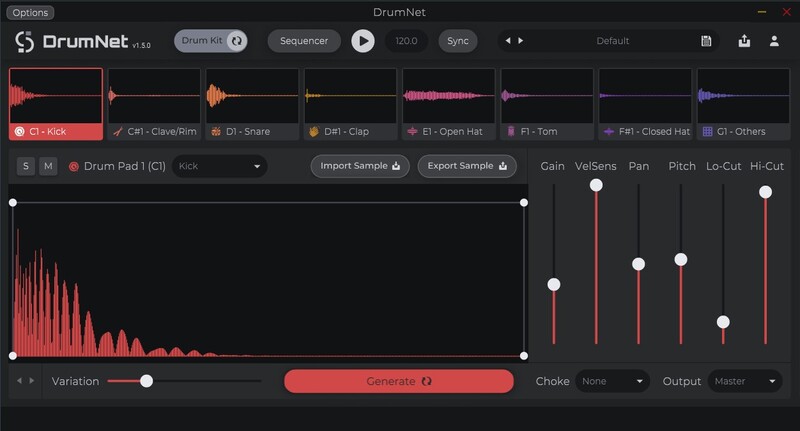Screen dimensions: 800x431
Task: Switch to the Sequencer view
Action: pyautogui.click(x=304, y=41)
